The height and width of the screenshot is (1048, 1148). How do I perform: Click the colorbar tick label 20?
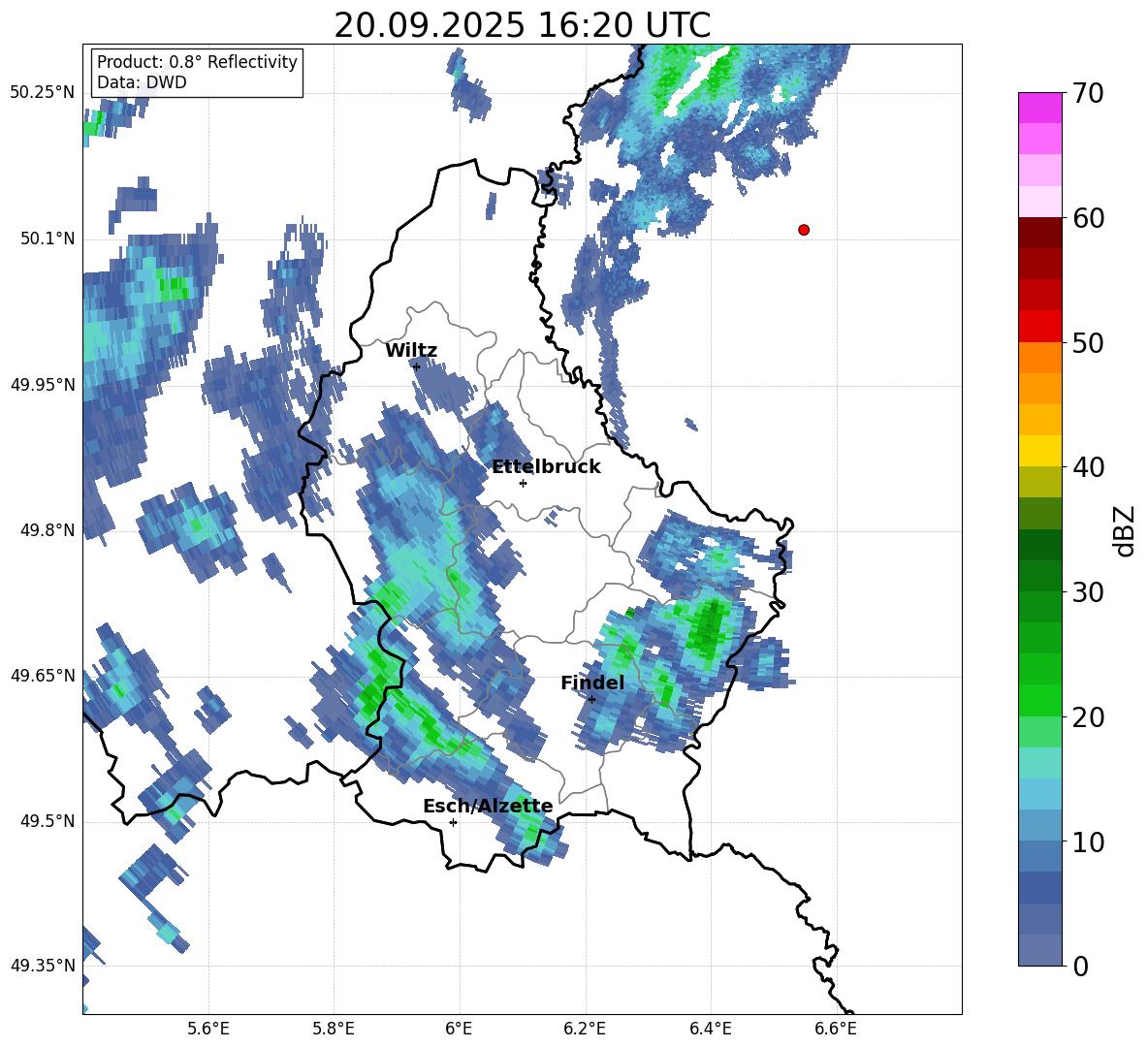1089,717
